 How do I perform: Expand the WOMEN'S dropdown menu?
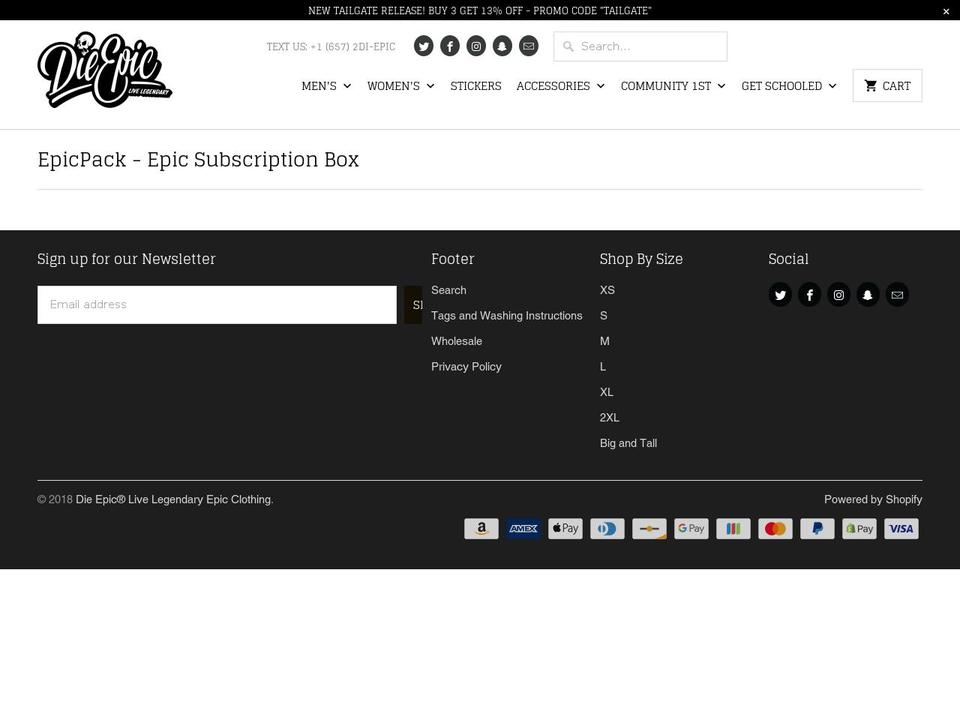[x=401, y=86]
